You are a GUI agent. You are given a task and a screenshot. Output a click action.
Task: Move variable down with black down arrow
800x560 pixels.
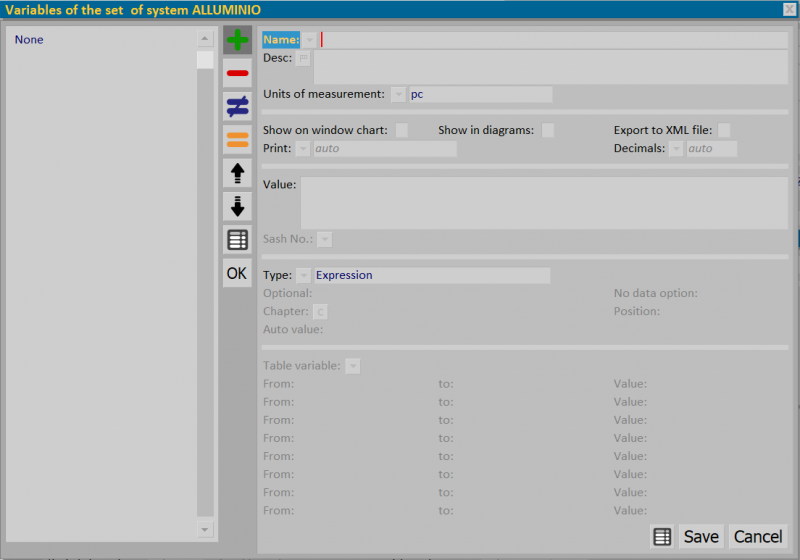(237, 206)
